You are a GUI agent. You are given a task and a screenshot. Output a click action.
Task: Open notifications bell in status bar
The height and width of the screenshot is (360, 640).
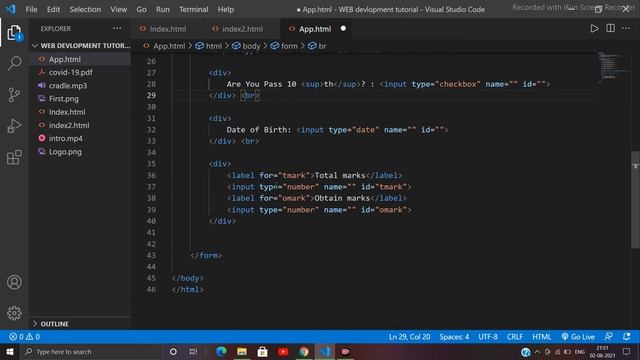[627, 336]
